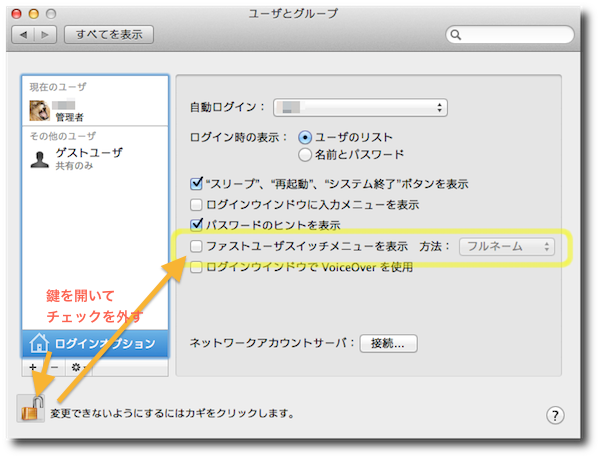Check ログインウインドウに入力メニューを表示 checkbox
This screenshot has height=458, width=600.
[196, 205]
